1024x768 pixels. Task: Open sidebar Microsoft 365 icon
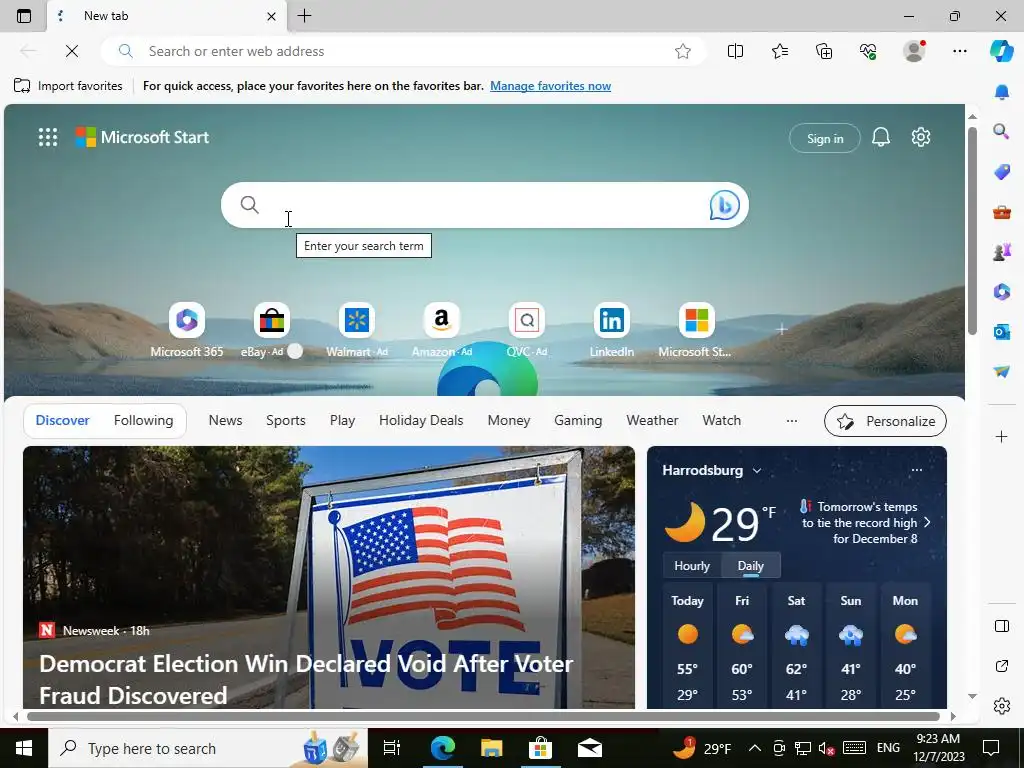tap(1001, 291)
